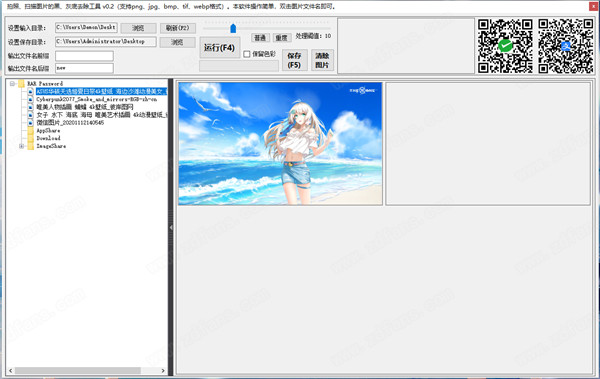The image size is (600, 379).
Task: Click the threshold slider handle
Action: (x=233, y=28)
